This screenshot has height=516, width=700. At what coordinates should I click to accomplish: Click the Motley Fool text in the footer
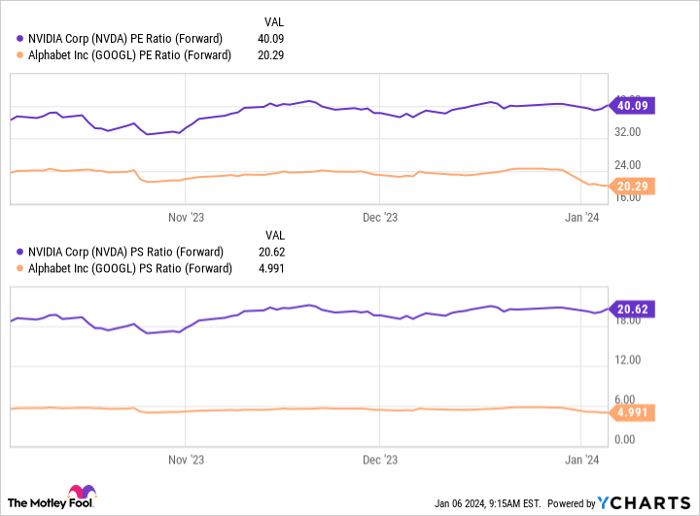point(38,502)
